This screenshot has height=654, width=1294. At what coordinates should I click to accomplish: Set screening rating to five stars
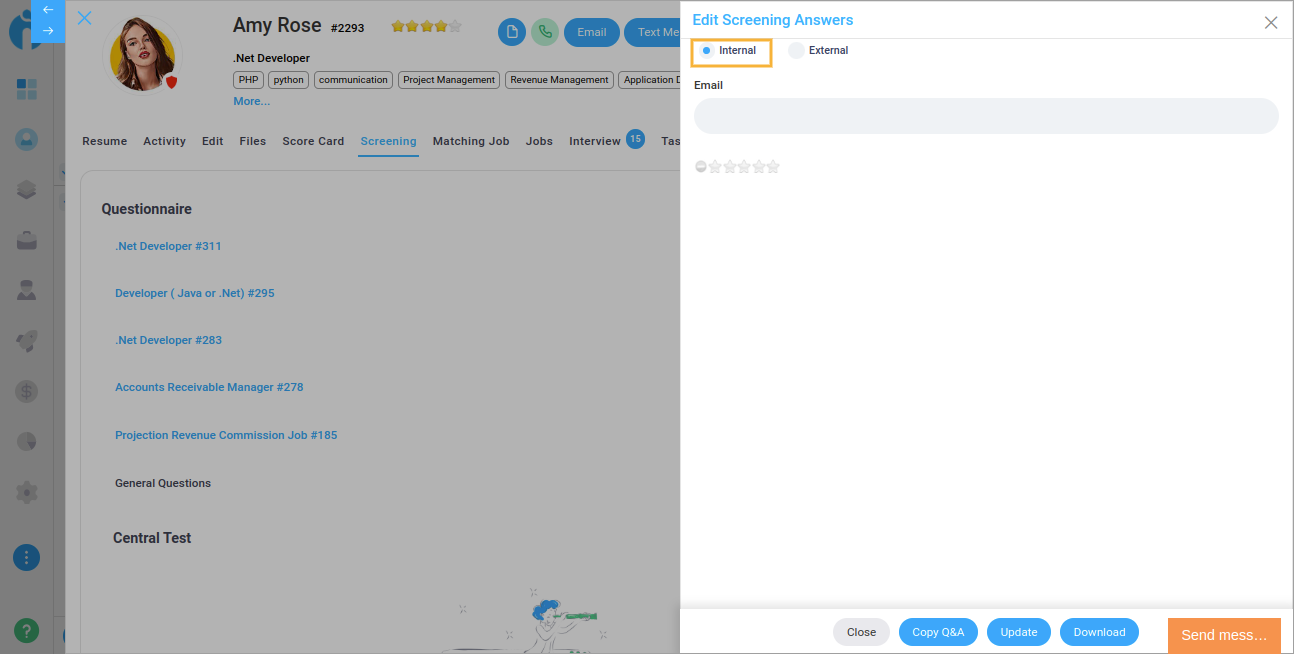[773, 167]
